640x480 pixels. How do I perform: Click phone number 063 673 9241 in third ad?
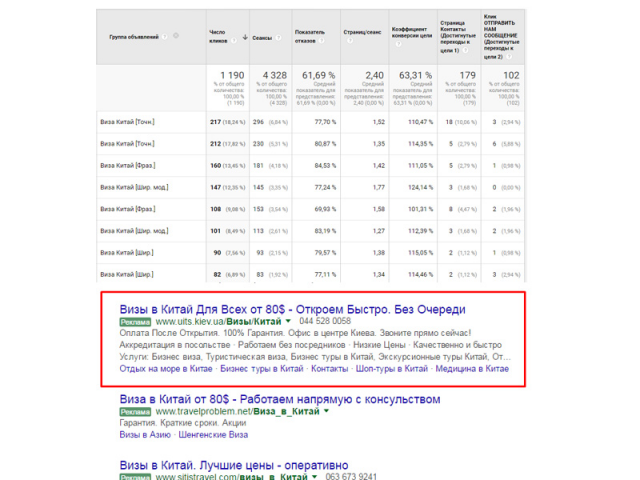351,476
